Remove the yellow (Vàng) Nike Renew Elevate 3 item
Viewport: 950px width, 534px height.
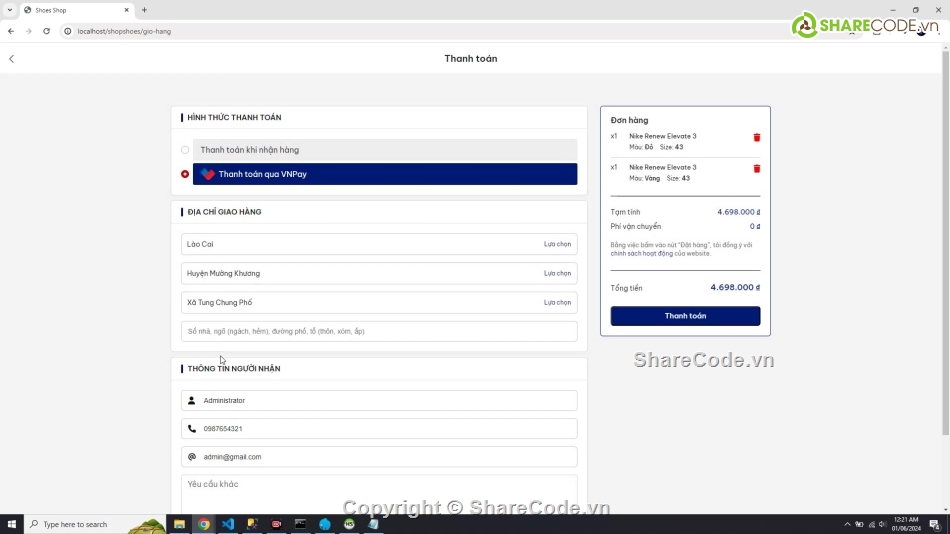click(x=756, y=169)
